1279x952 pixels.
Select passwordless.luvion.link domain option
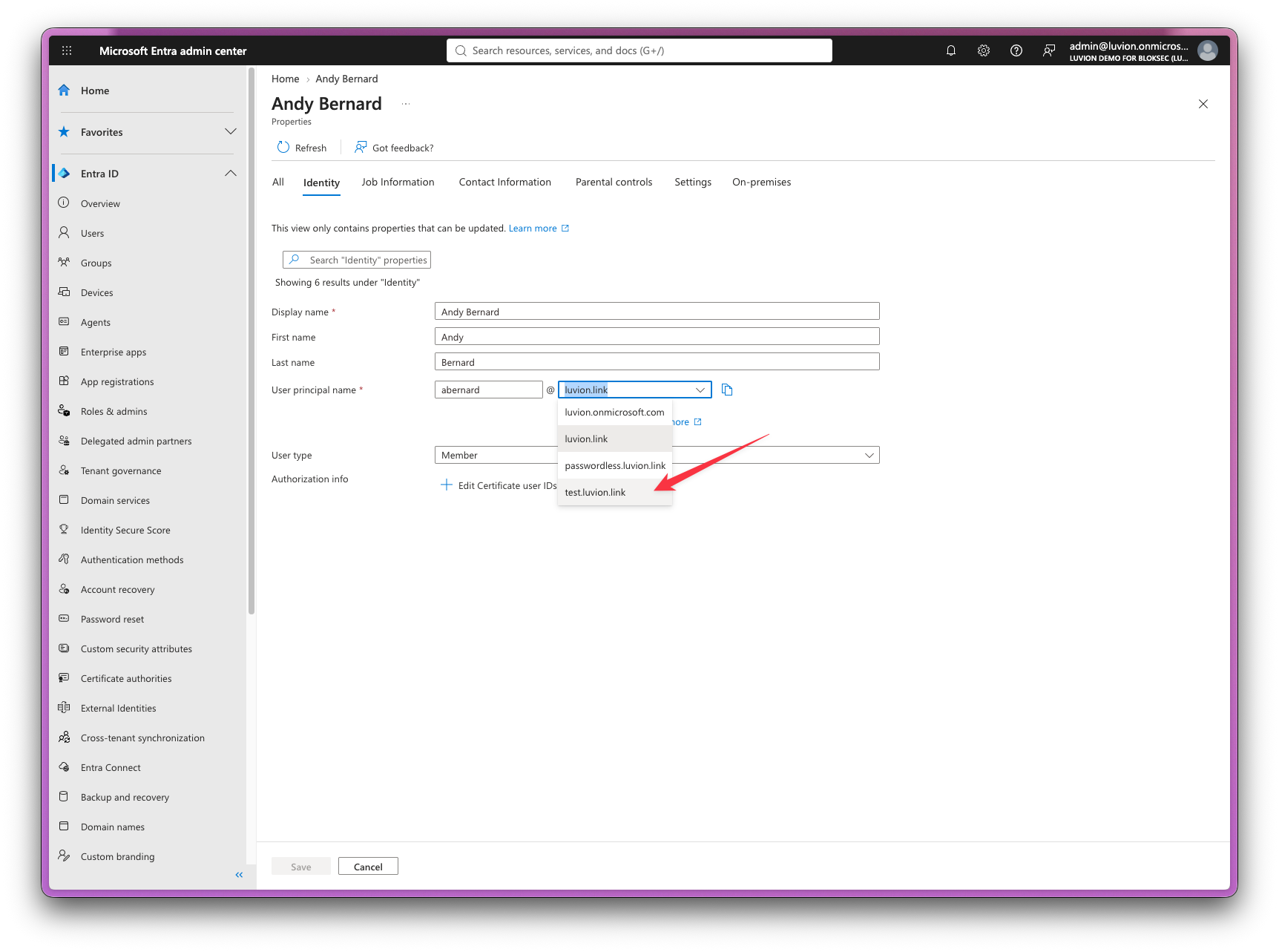pos(615,465)
